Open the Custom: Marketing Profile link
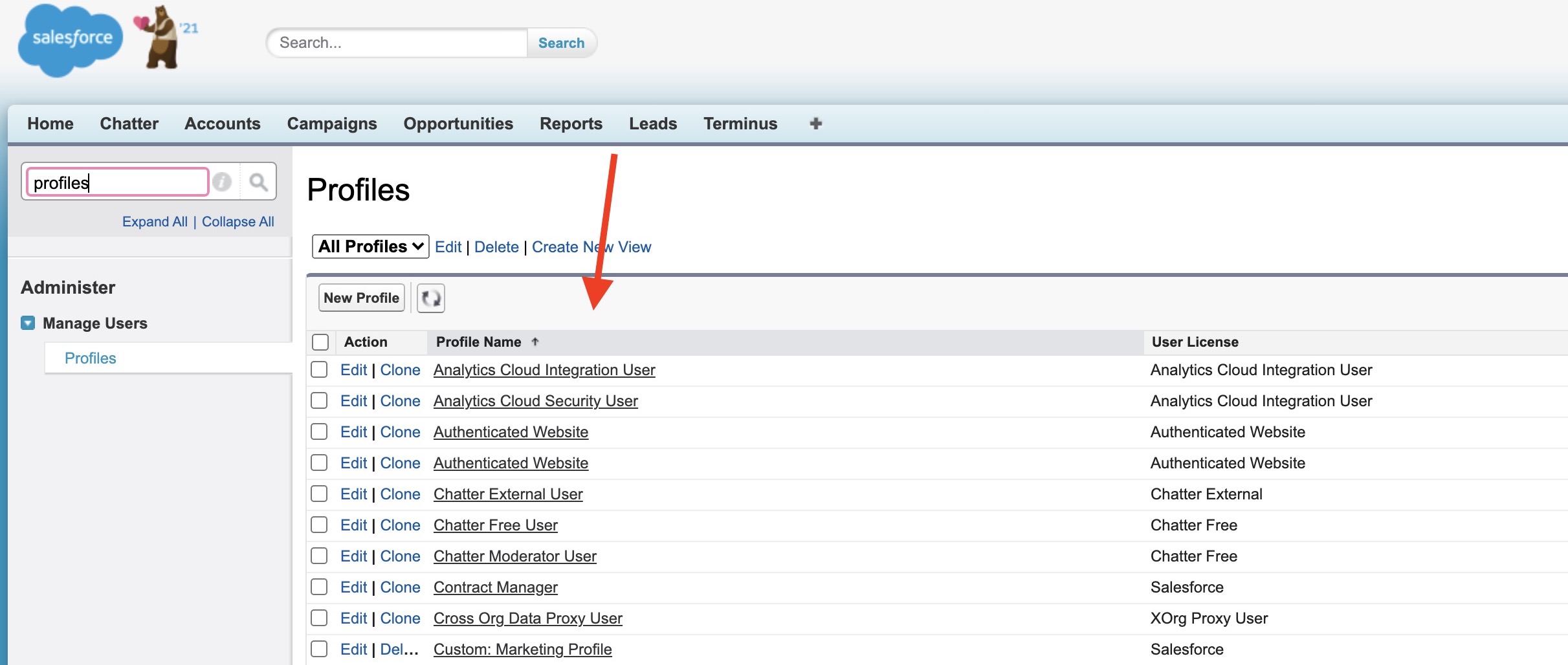The width and height of the screenshot is (1568, 665). tap(523, 649)
